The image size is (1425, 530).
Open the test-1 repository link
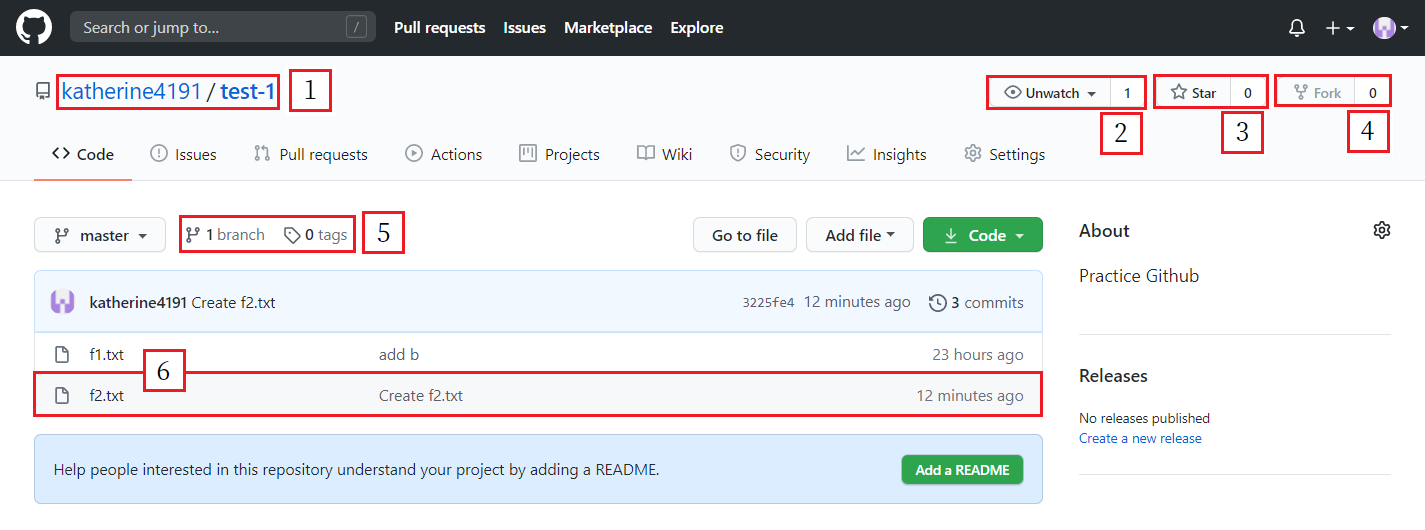248,92
